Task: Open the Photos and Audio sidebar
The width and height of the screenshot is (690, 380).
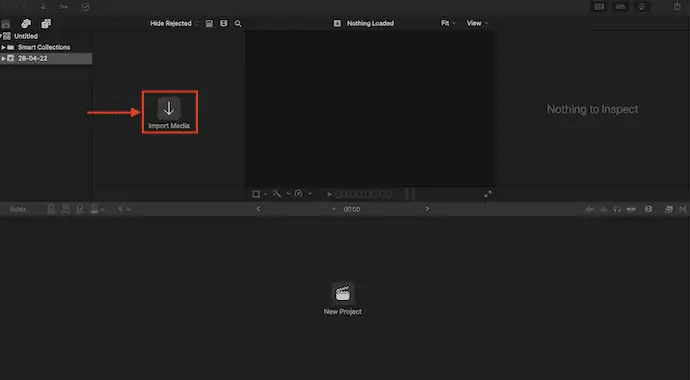Action: pos(26,23)
